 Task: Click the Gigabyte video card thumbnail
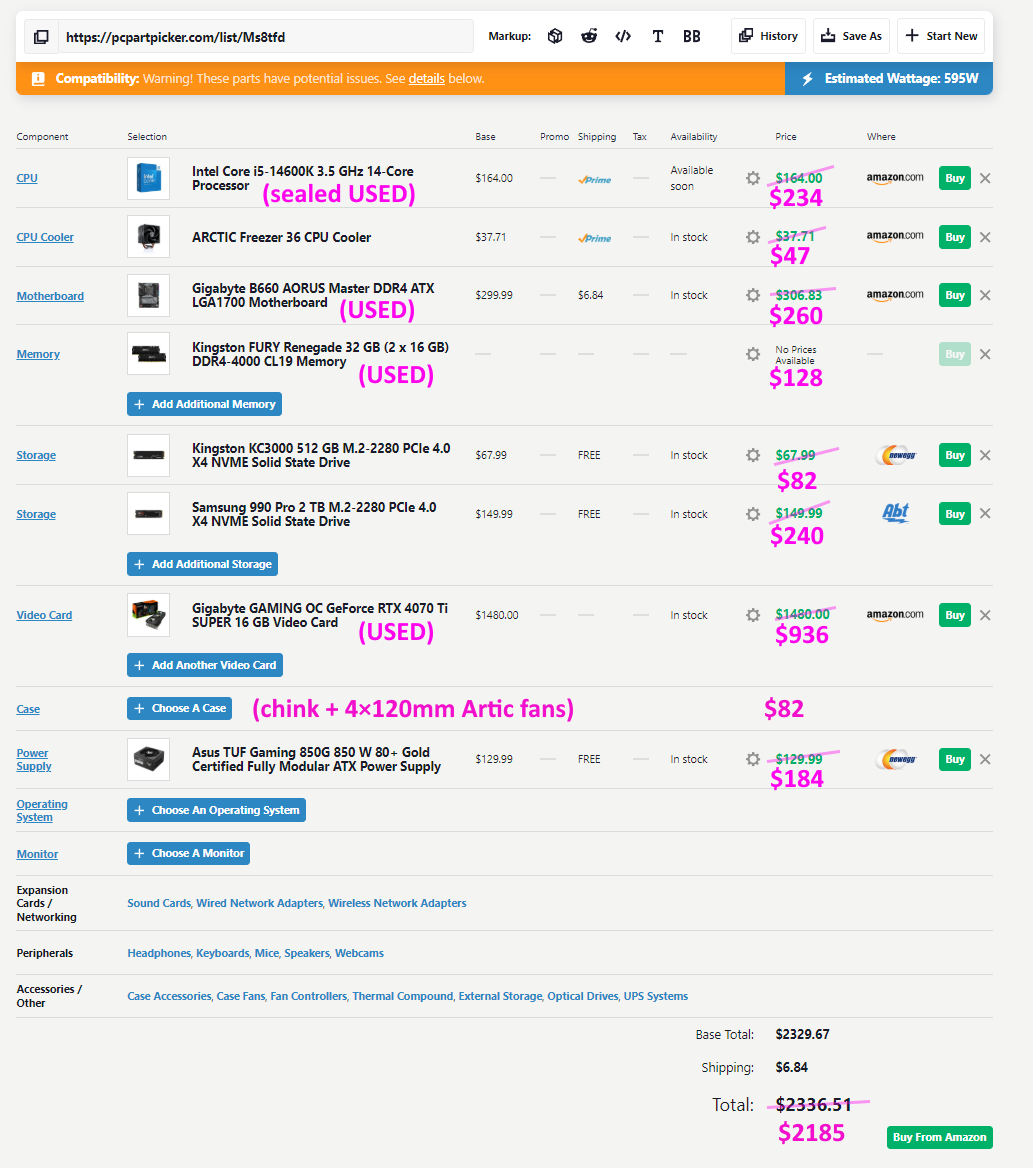148,615
